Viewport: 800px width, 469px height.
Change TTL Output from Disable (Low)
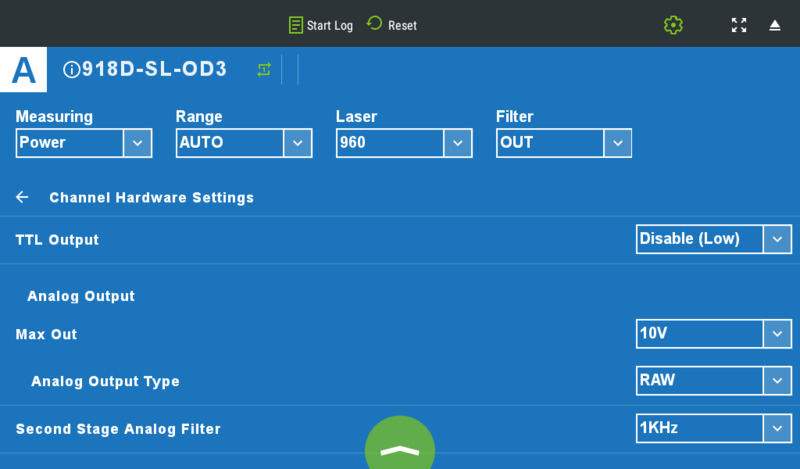(x=713, y=239)
